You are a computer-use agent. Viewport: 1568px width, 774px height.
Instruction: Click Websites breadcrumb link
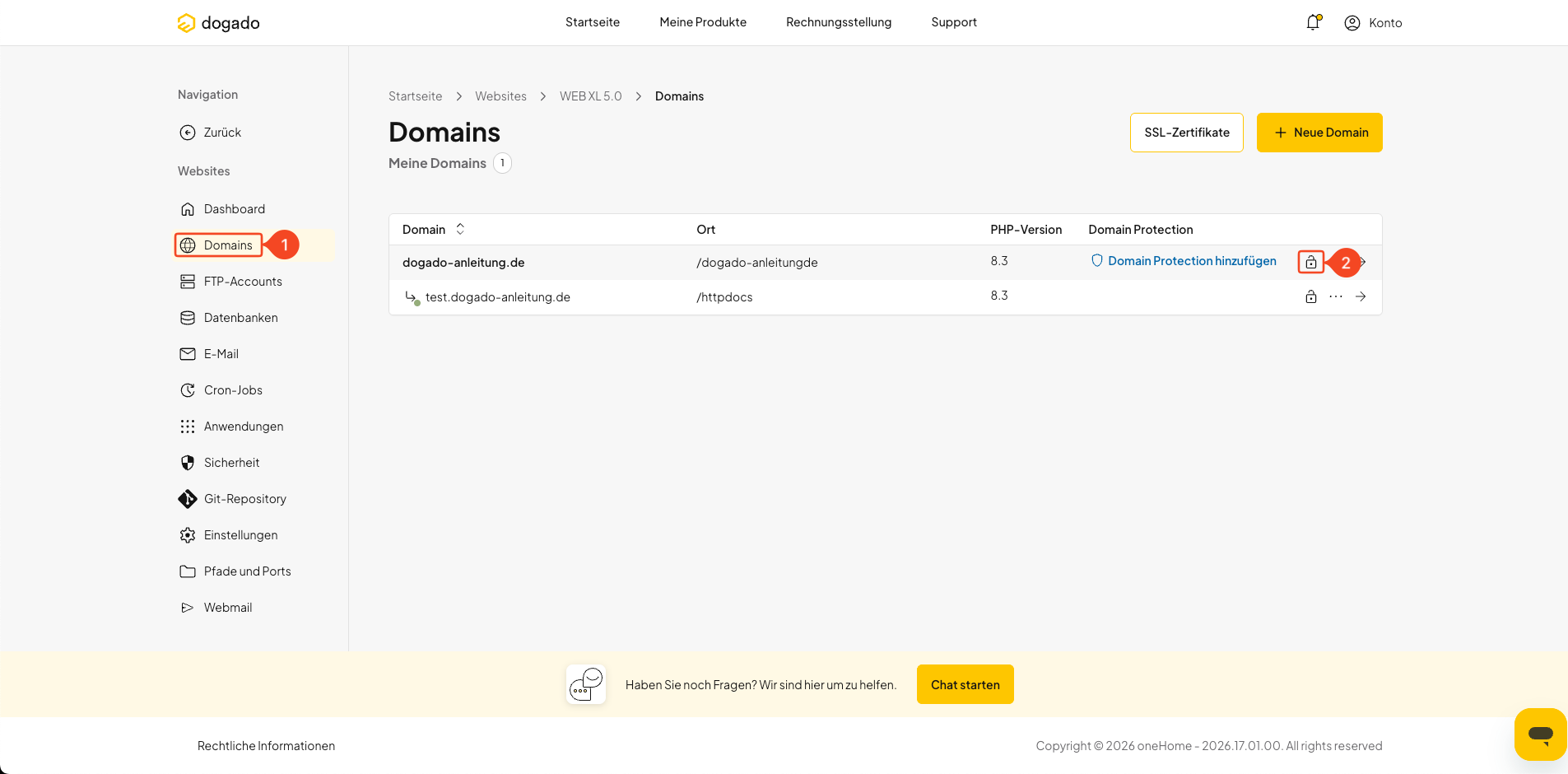(500, 96)
